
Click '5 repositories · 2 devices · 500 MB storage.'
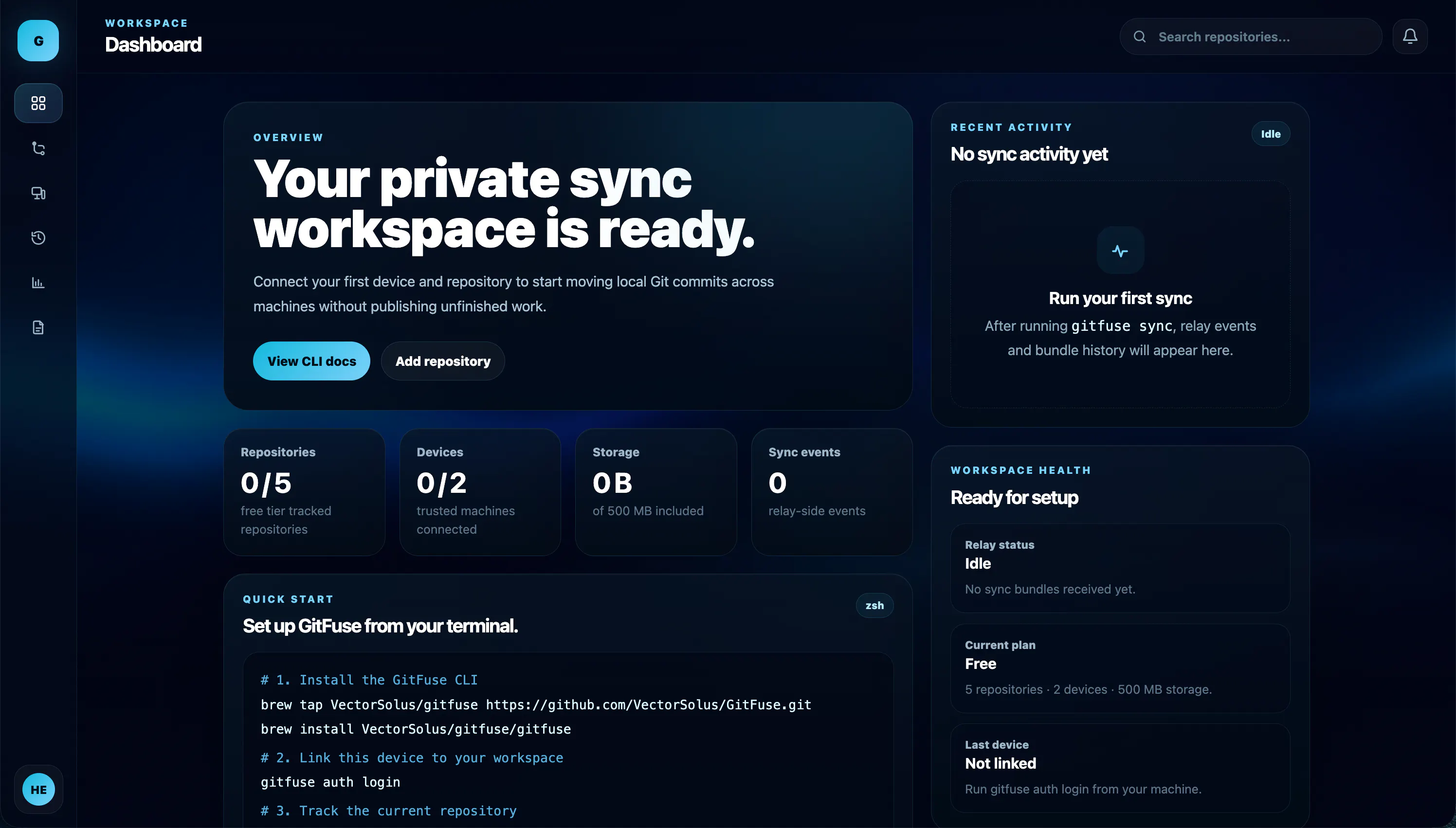[1088, 689]
